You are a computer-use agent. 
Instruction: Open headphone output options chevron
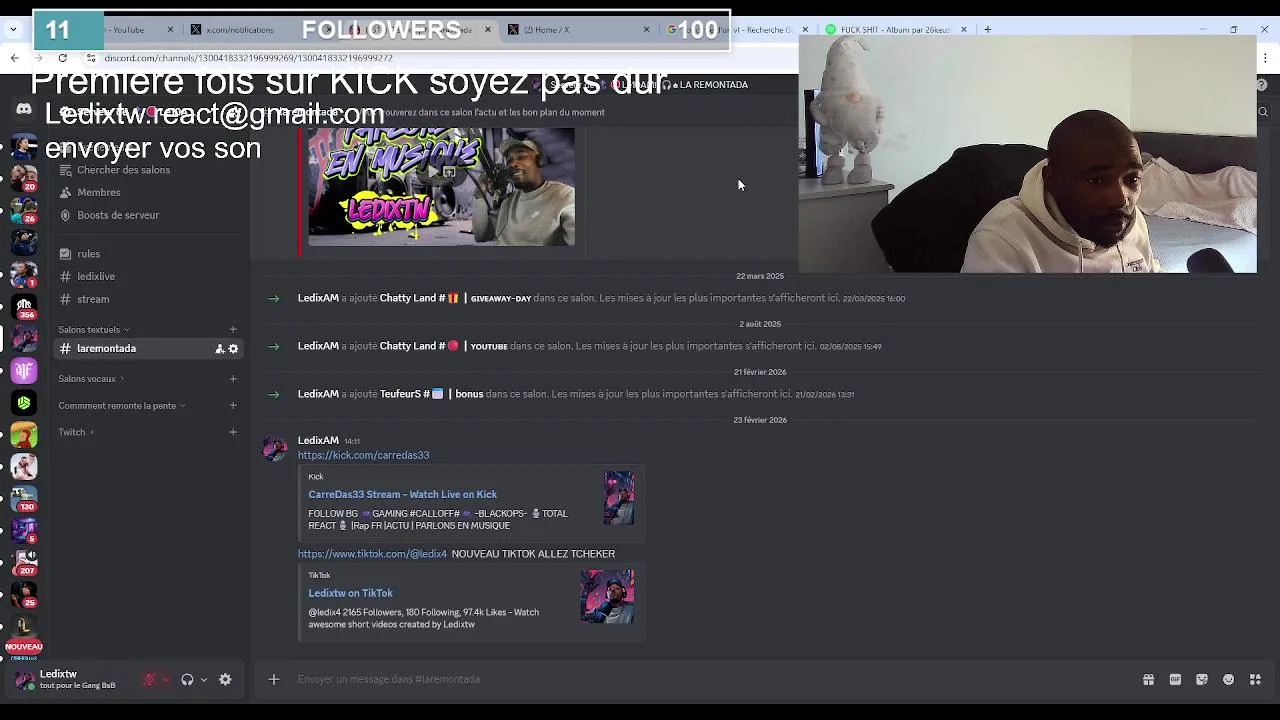(x=203, y=680)
